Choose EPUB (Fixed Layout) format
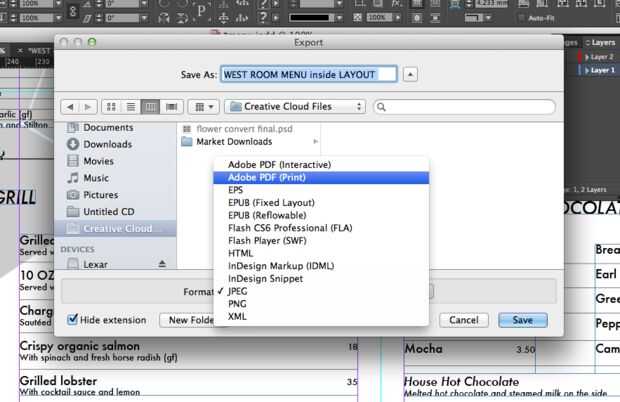Image resolution: width=620 pixels, height=402 pixels. pos(321,203)
